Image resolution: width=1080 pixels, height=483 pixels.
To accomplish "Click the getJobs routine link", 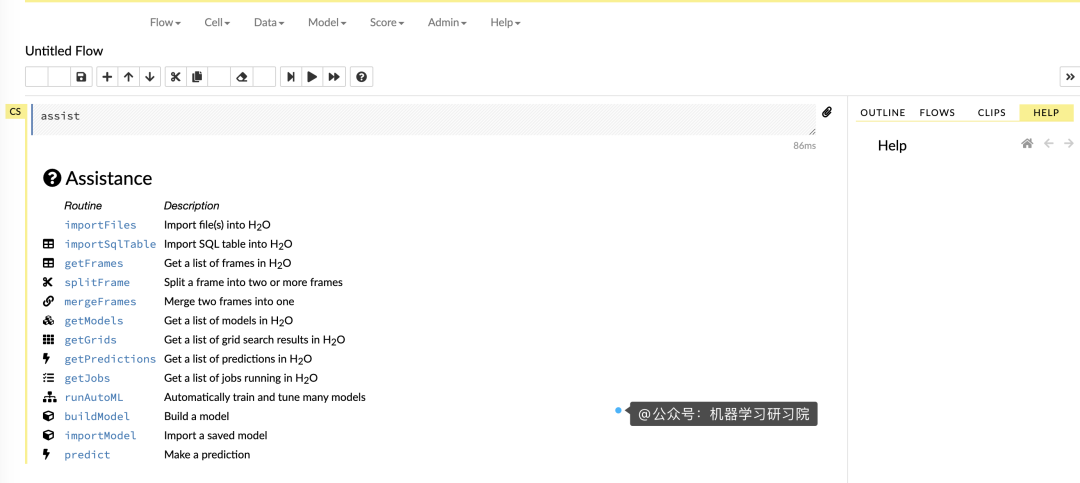I will pyautogui.click(x=87, y=378).
